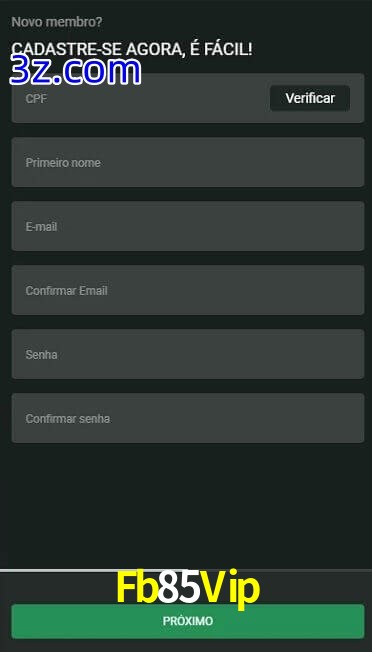The width and height of the screenshot is (372, 652).
Task: Click into the E-mail field
Action: pos(188,226)
